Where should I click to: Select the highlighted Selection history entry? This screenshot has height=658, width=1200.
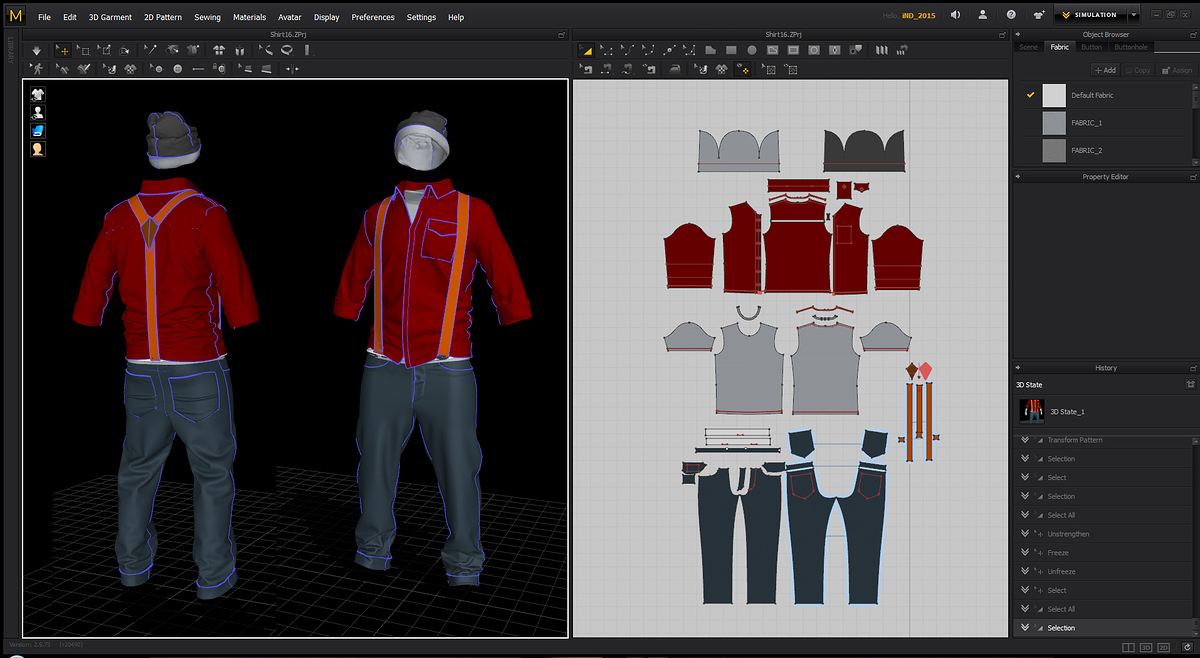click(x=1103, y=628)
